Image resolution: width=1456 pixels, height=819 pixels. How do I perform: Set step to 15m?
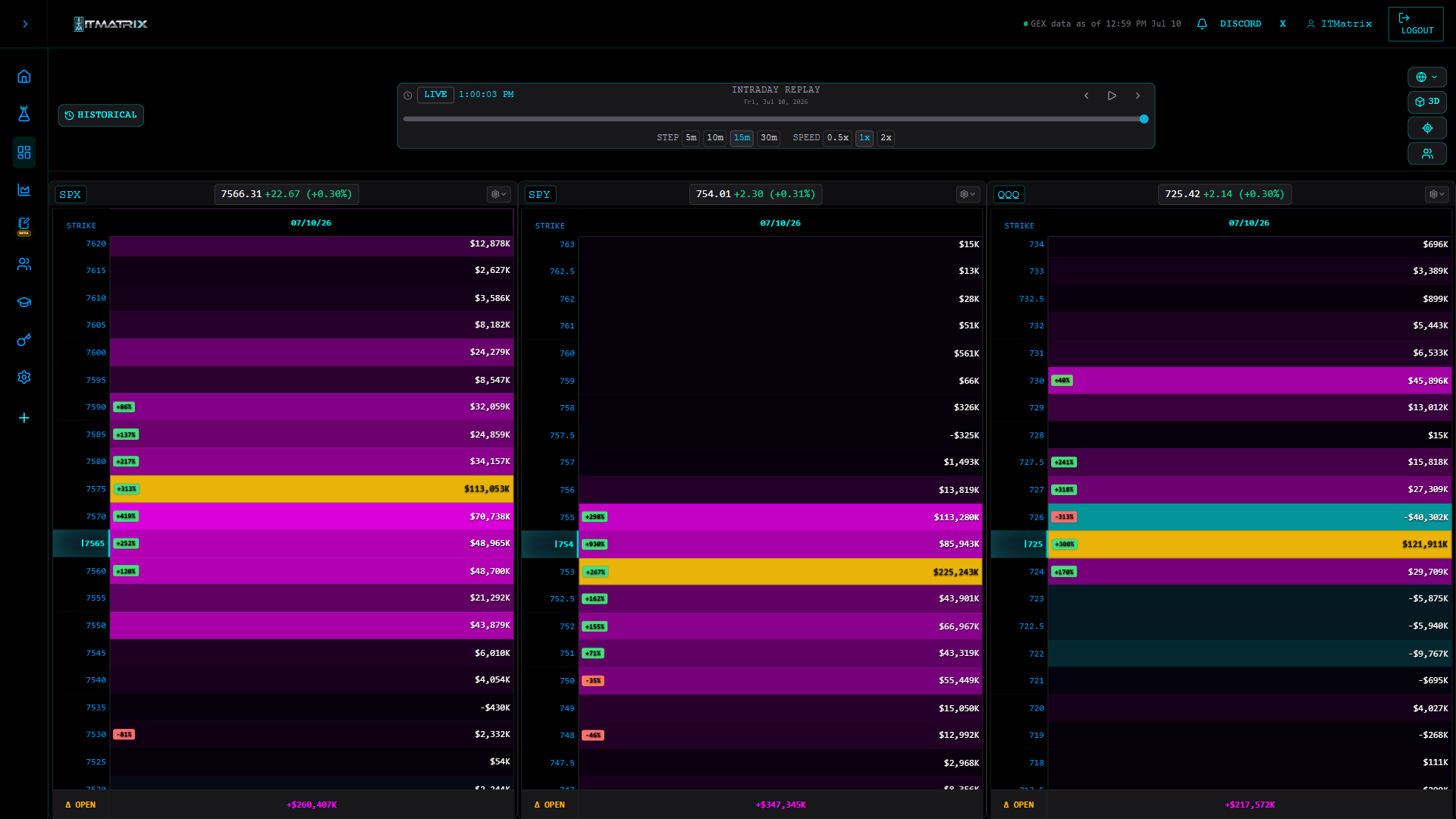click(x=742, y=138)
